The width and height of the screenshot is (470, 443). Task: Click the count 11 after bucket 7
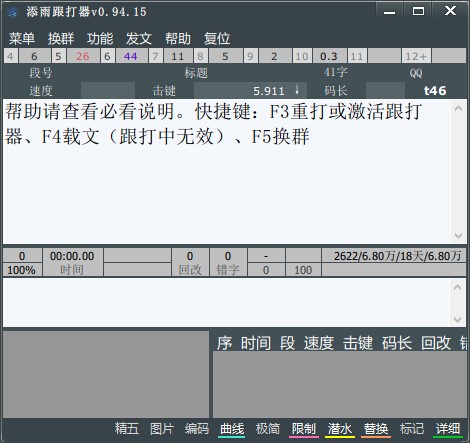178,56
